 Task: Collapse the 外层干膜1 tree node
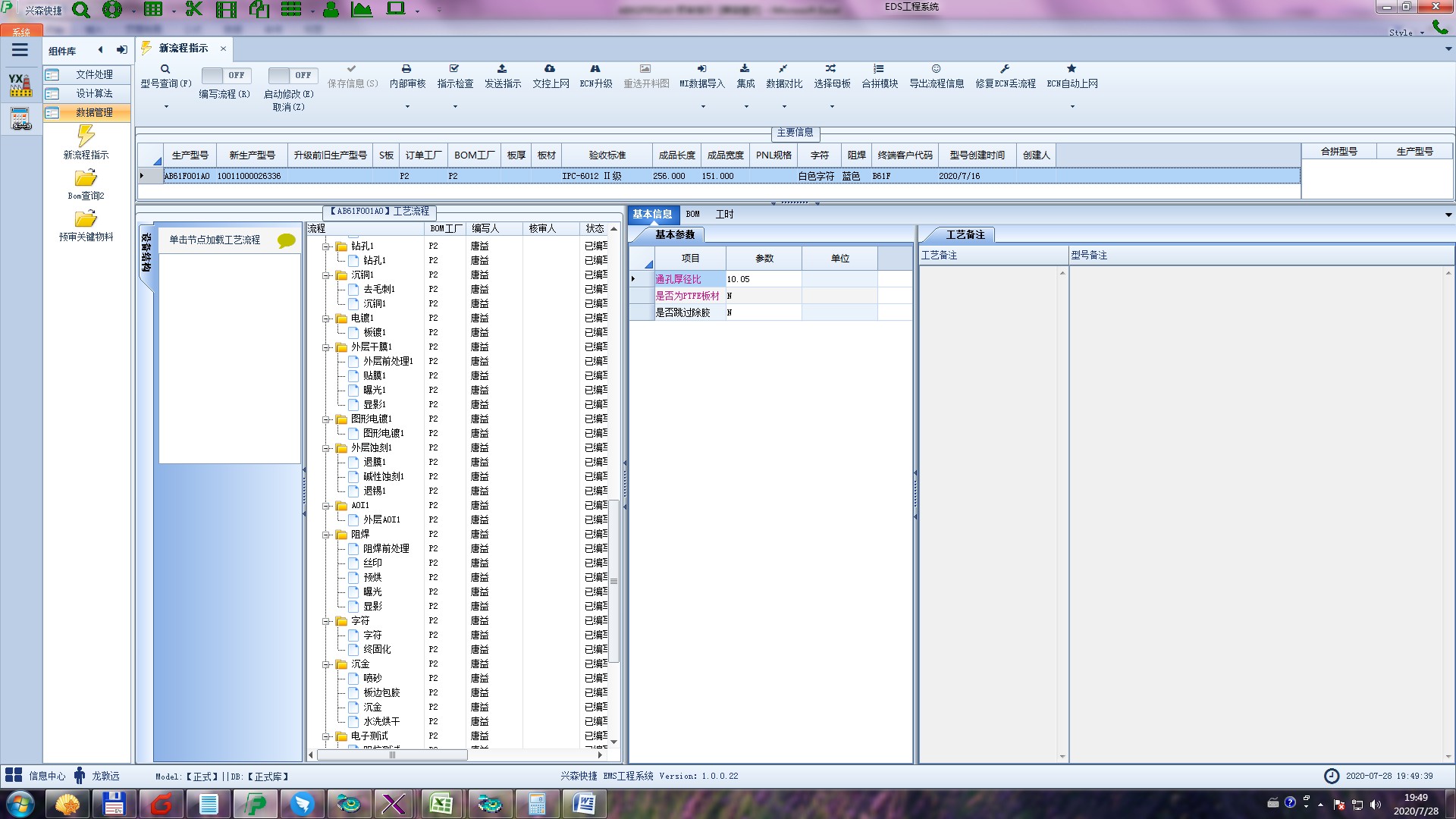pos(326,347)
